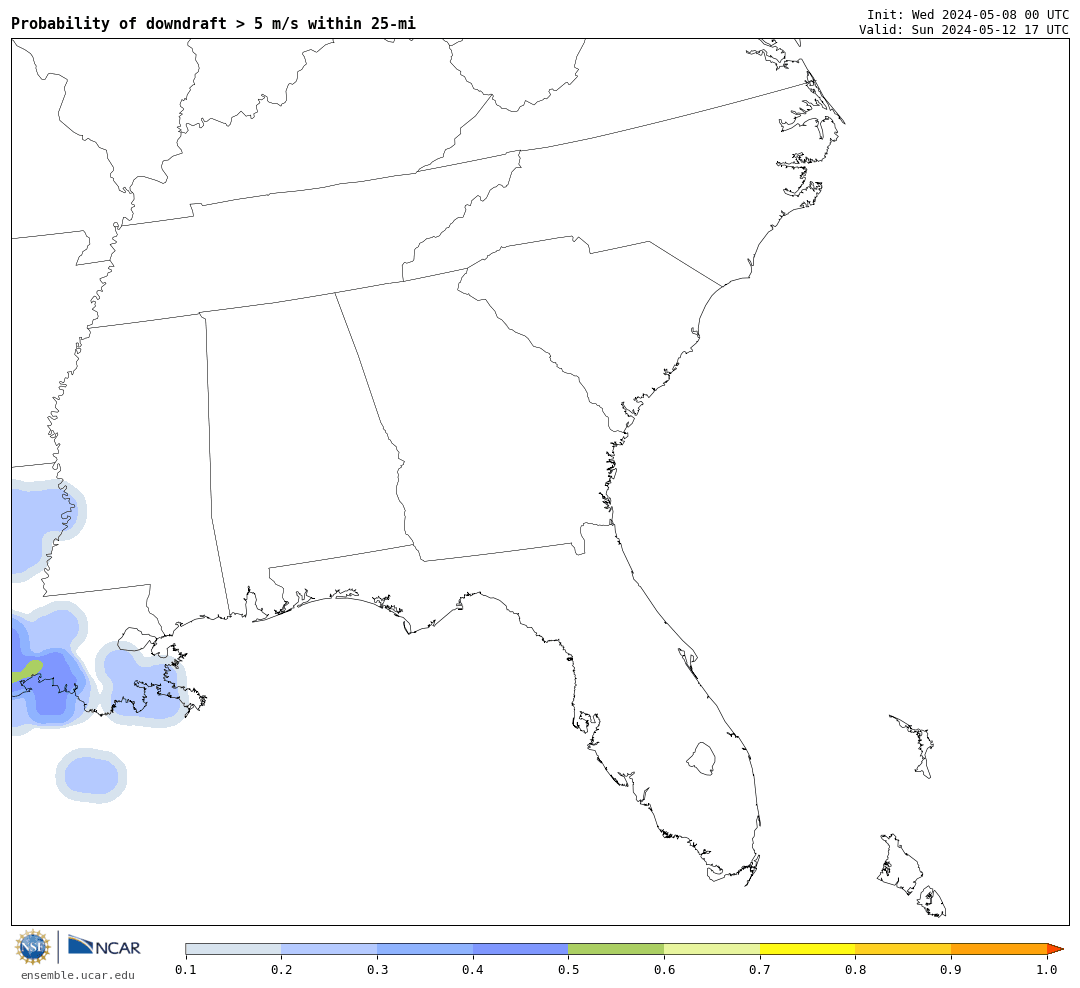Click the colorbar tick label 0.7
This screenshot has height=988, width=1080.
tap(760, 969)
